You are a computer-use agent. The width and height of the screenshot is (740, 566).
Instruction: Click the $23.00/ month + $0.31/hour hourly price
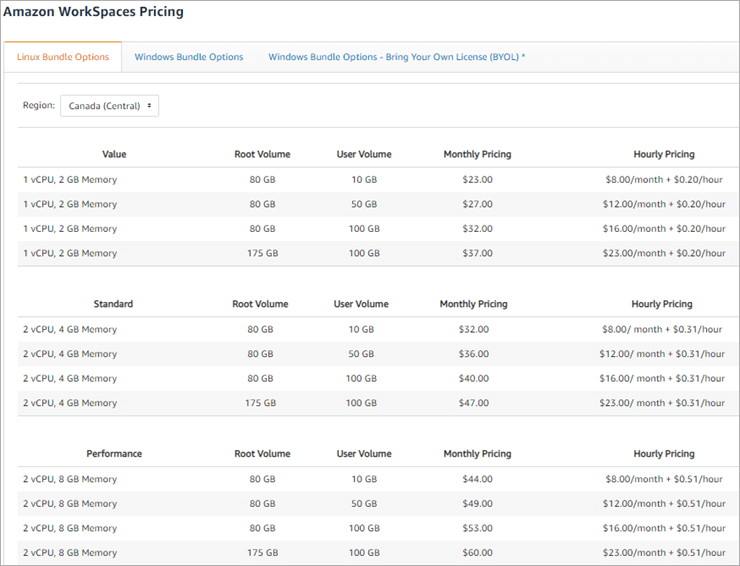click(x=661, y=403)
